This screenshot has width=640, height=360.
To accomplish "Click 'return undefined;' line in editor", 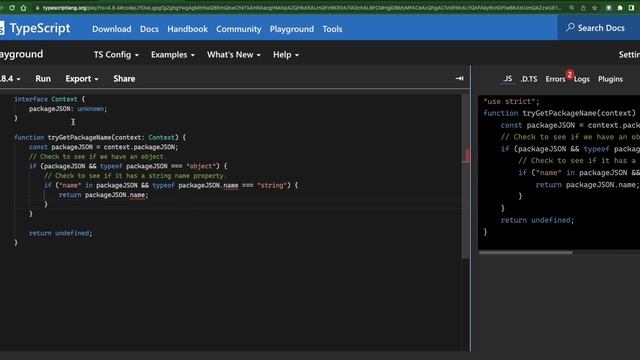I will point(60,233).
